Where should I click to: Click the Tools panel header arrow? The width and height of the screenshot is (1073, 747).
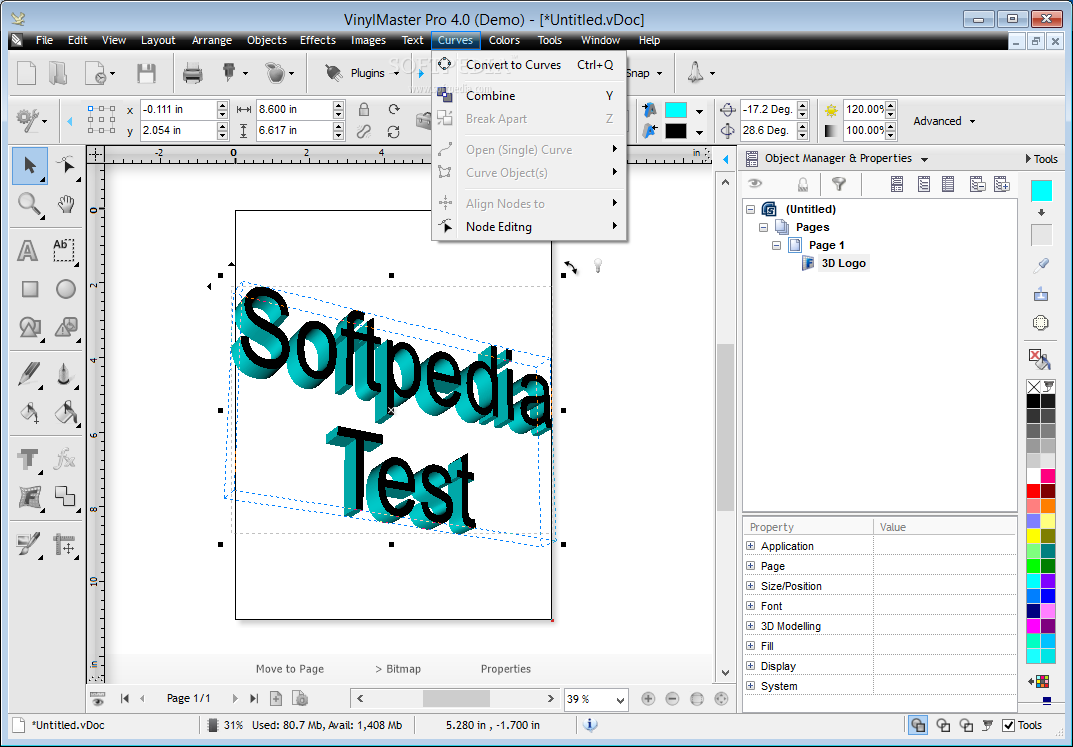pos(1028,159)
